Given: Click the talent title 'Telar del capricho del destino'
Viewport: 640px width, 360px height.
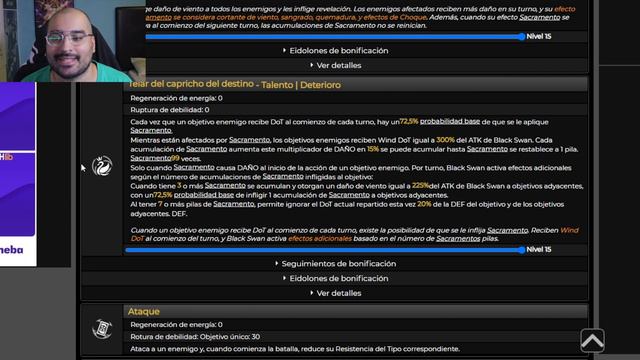Looking at the screenshot, I should (191, 84).
